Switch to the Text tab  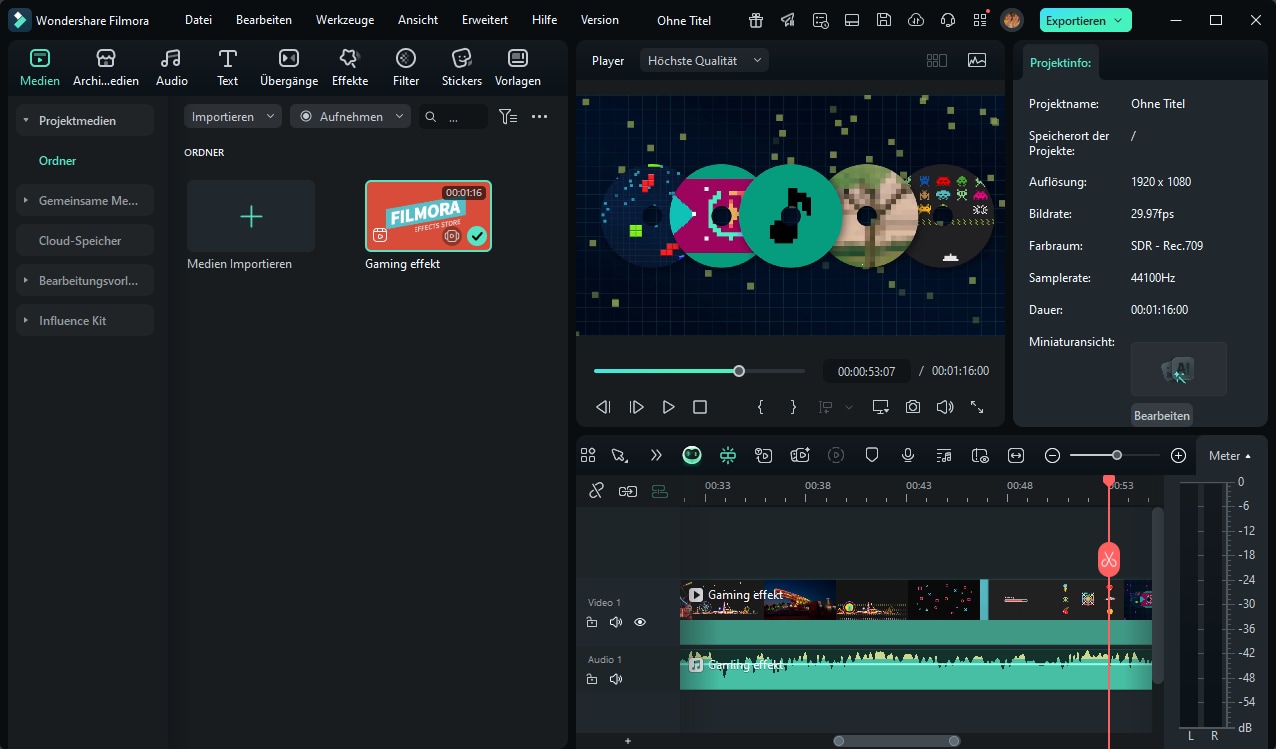pos(228,67)
